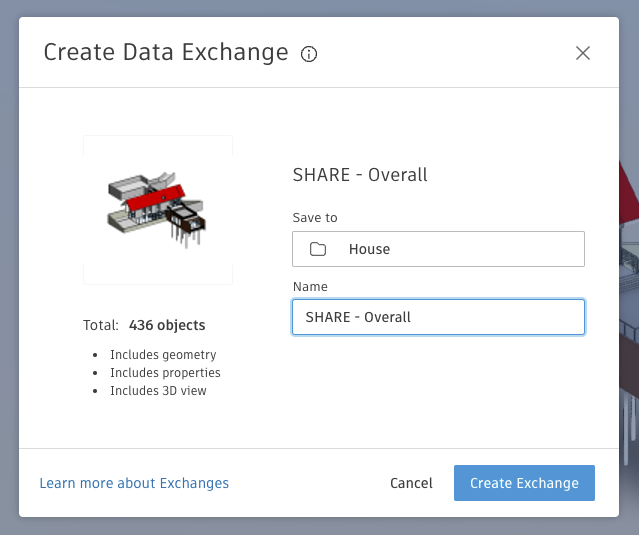The width and height of the screenshot is (639, 535).
Task: Click the info icon beside Create Data Exchange
Action: pyautogui.click(x=309, y=54)
